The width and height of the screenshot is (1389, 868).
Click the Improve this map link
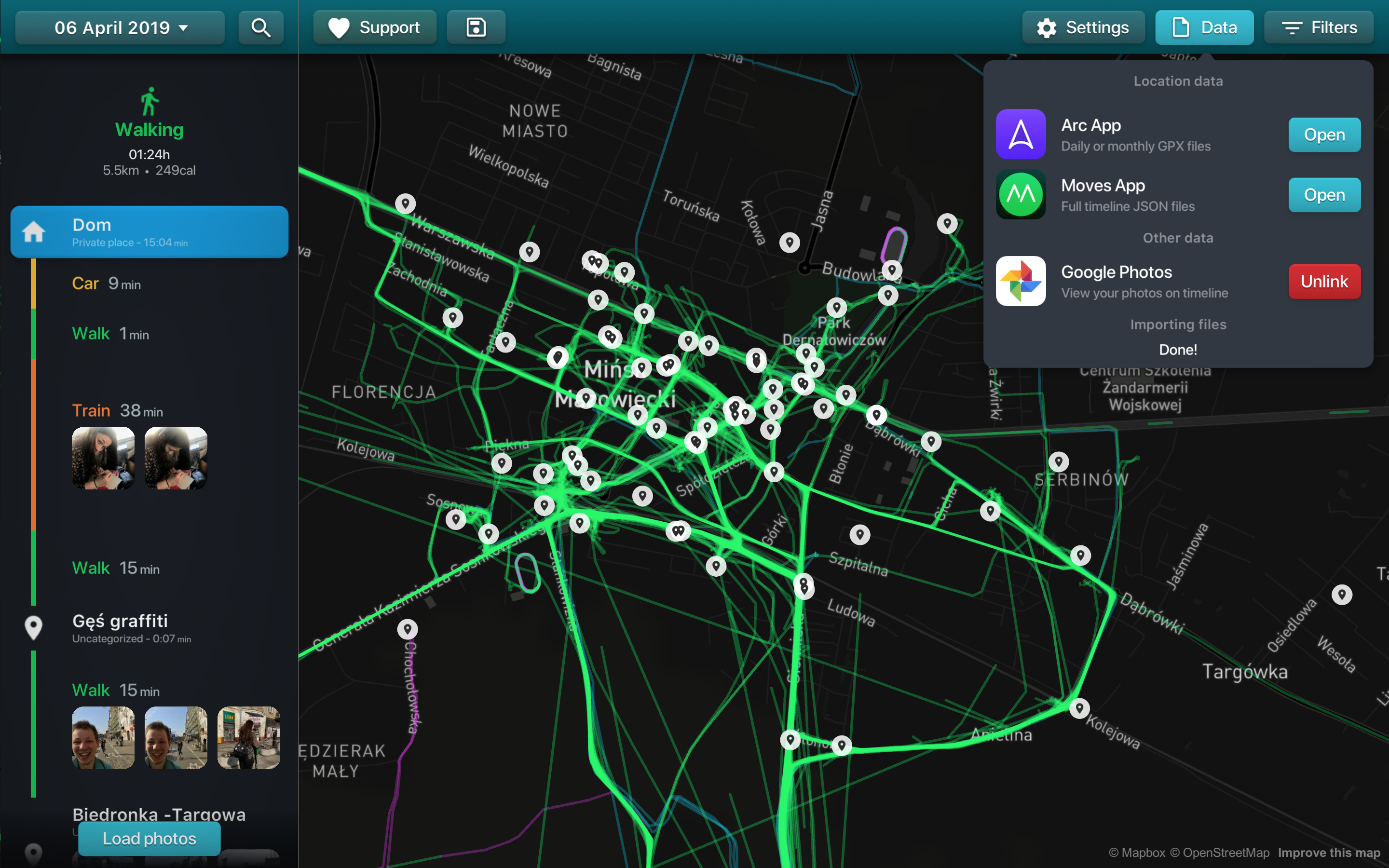pos(1328,853)
